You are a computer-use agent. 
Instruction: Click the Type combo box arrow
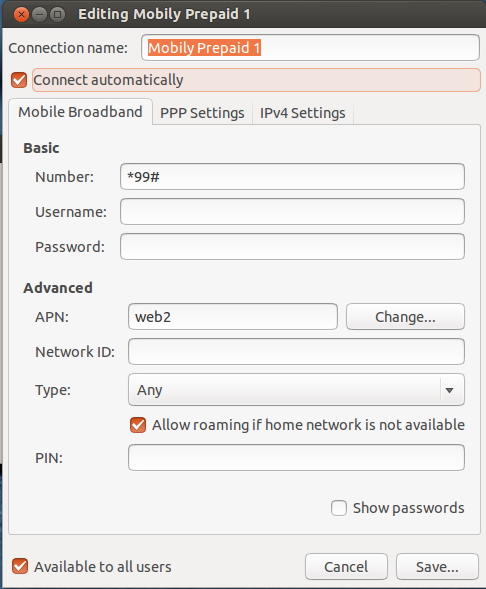(x=450, y=390)
